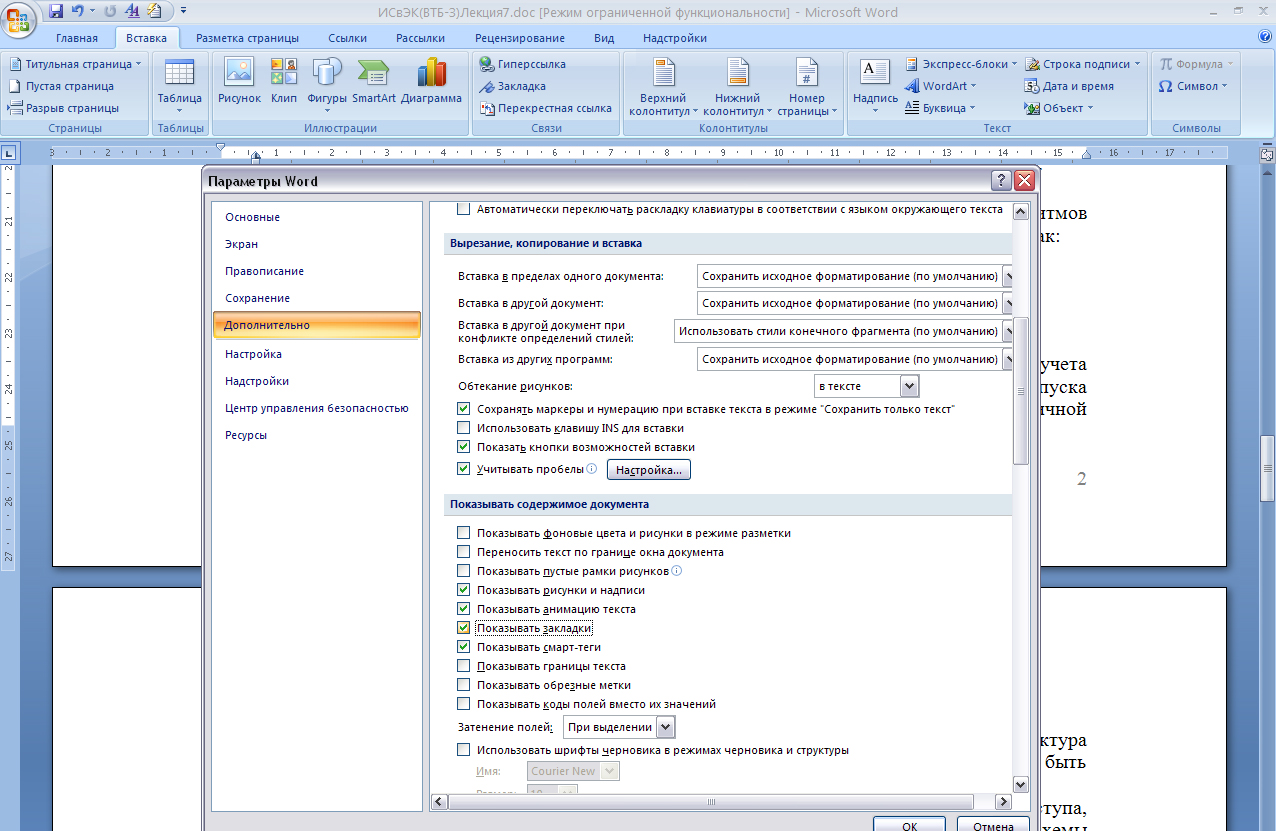This screenshot has width=1276, height=831.
Task: Enable Показывать обрезные метки
Action: pyautogui.click(x=463, y=685)
